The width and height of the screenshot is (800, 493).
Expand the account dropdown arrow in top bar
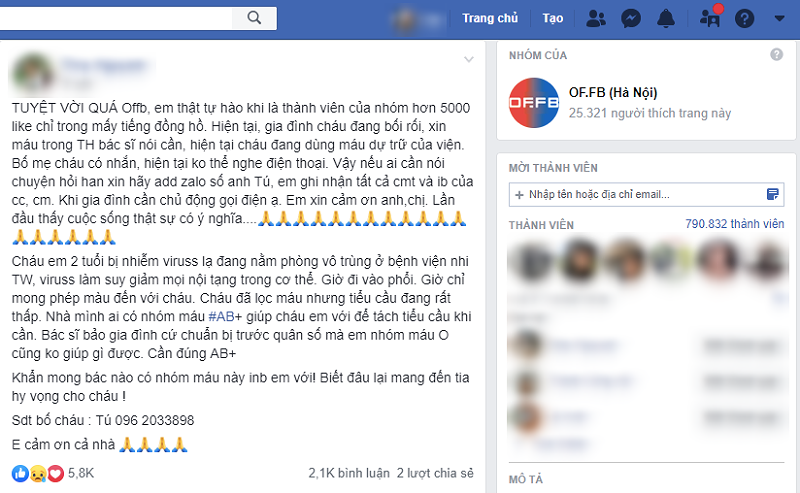(x=779, y=18)
